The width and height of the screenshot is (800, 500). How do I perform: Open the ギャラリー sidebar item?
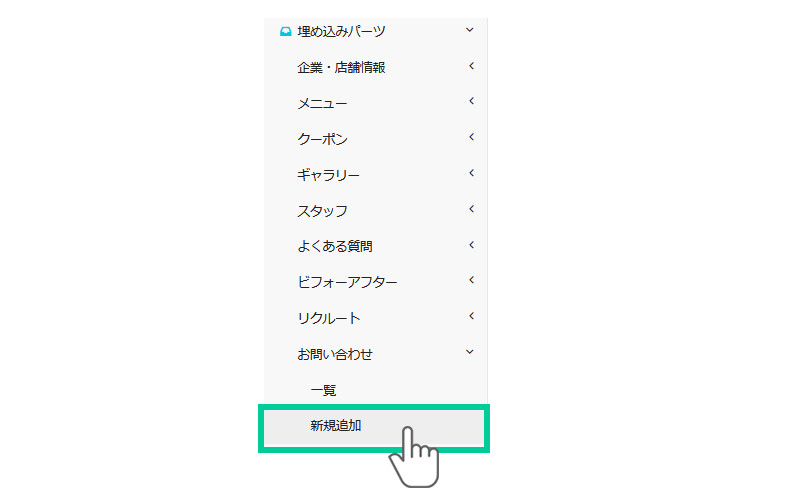click(328, 175)
